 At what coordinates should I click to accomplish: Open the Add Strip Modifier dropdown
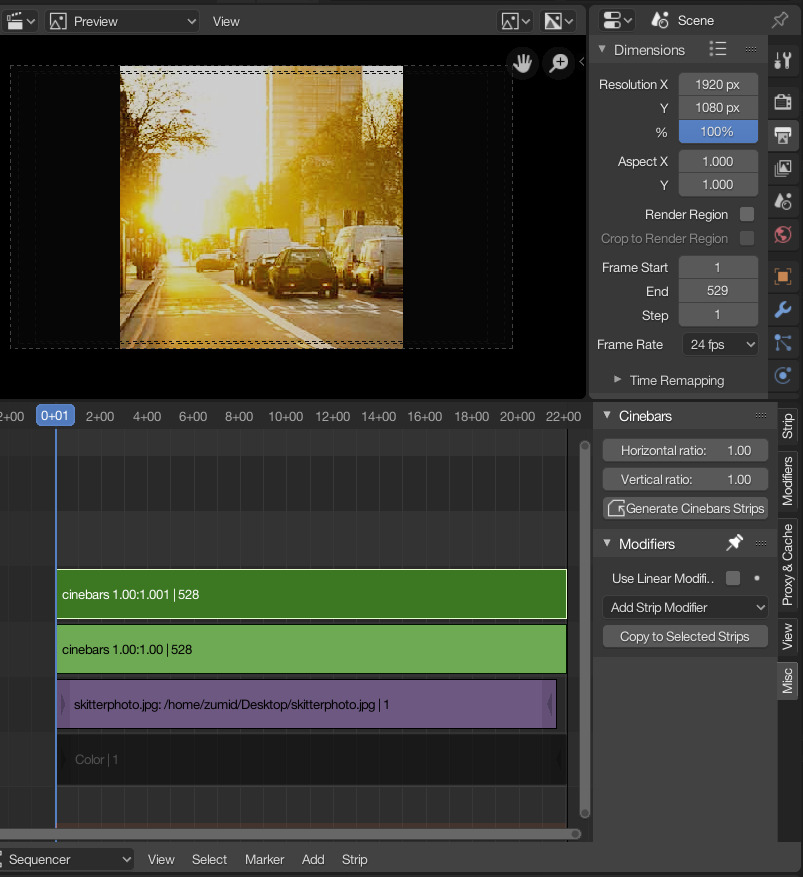(685, 607)
